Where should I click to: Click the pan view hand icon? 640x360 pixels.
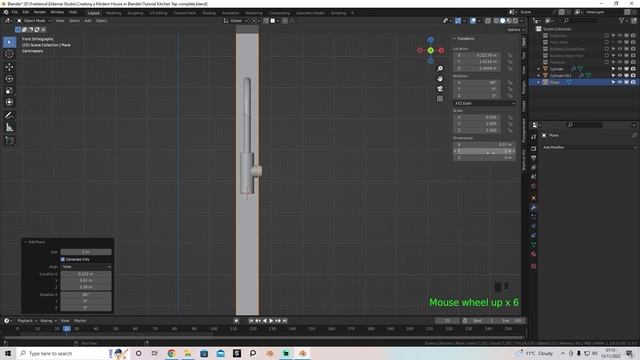coord(440,78)
